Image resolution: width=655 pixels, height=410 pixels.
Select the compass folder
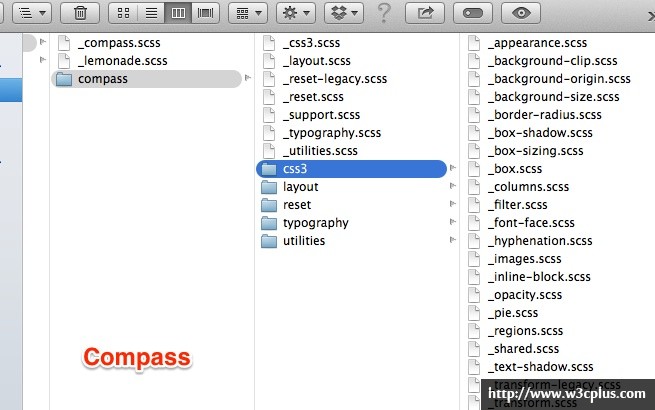[x=146, y=79]
